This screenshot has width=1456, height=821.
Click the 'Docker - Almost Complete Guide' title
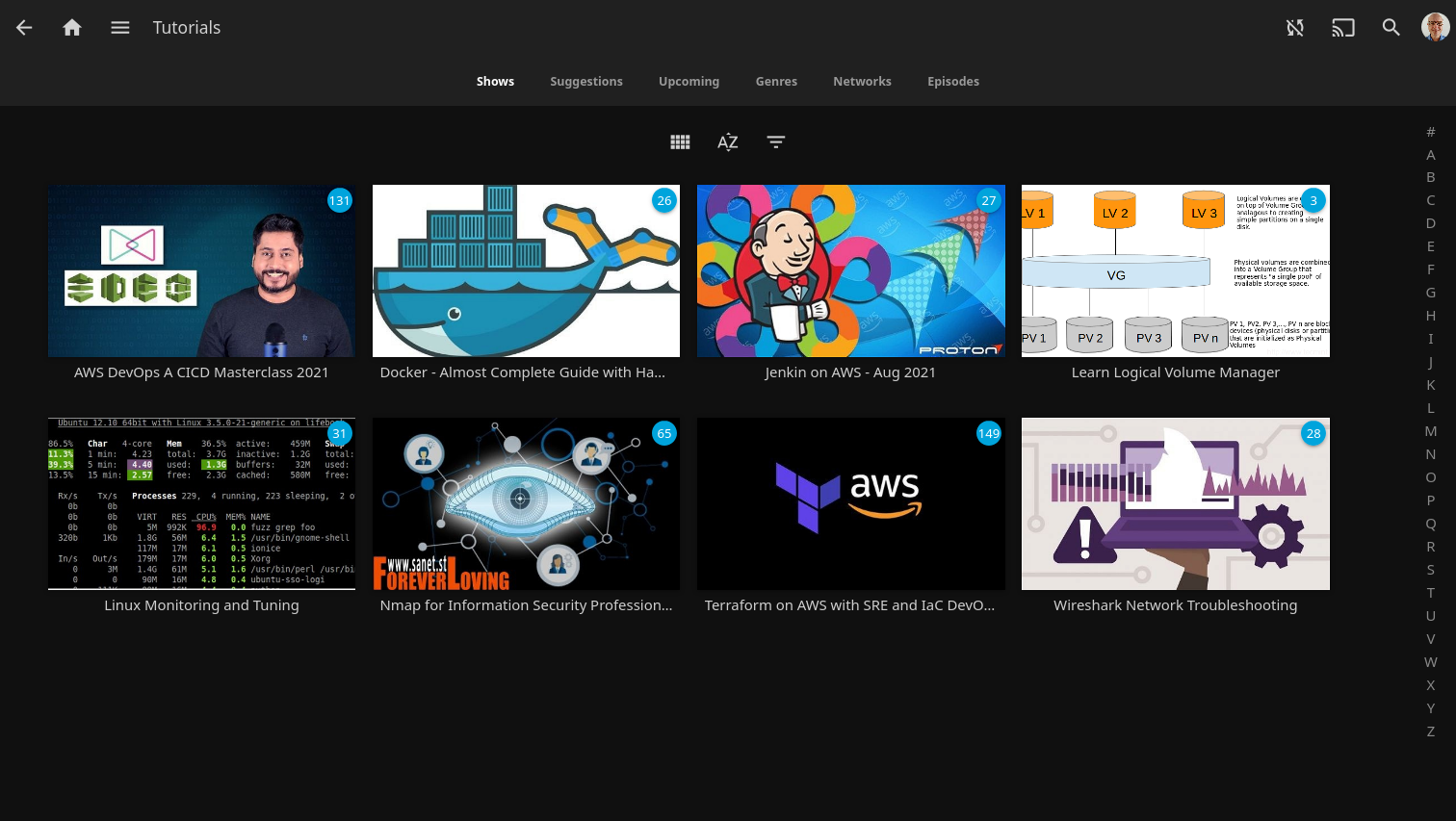click(523, 372)
